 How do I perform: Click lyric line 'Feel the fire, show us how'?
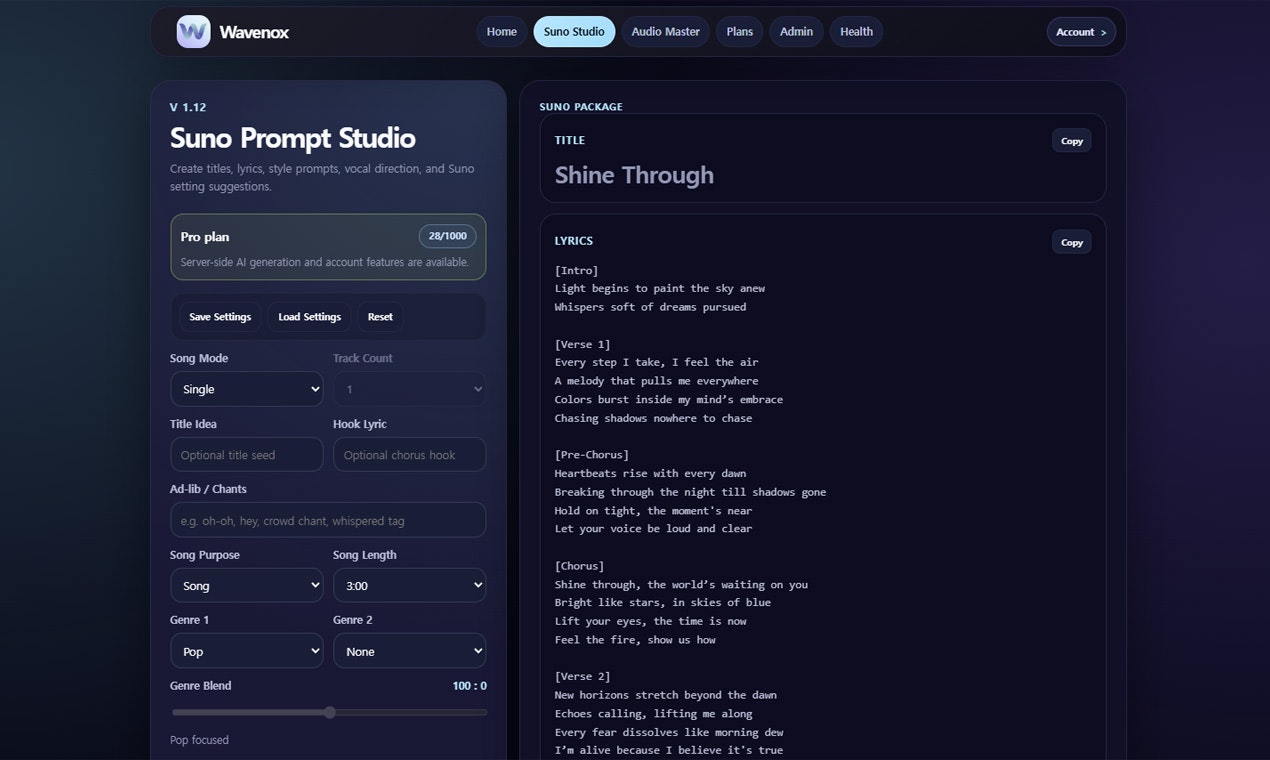tap(635, 640)
